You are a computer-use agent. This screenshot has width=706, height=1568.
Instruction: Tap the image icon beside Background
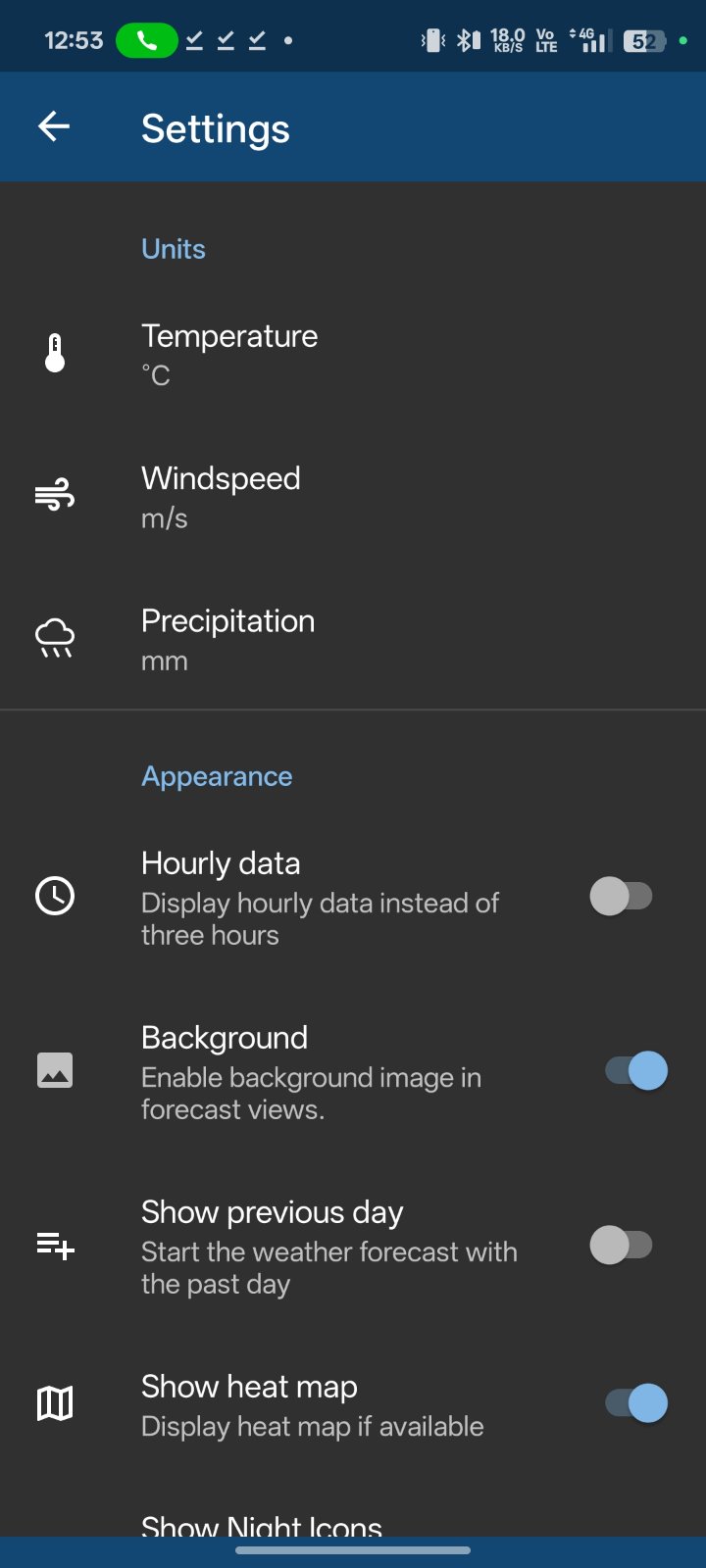(x=55, y=1070)
